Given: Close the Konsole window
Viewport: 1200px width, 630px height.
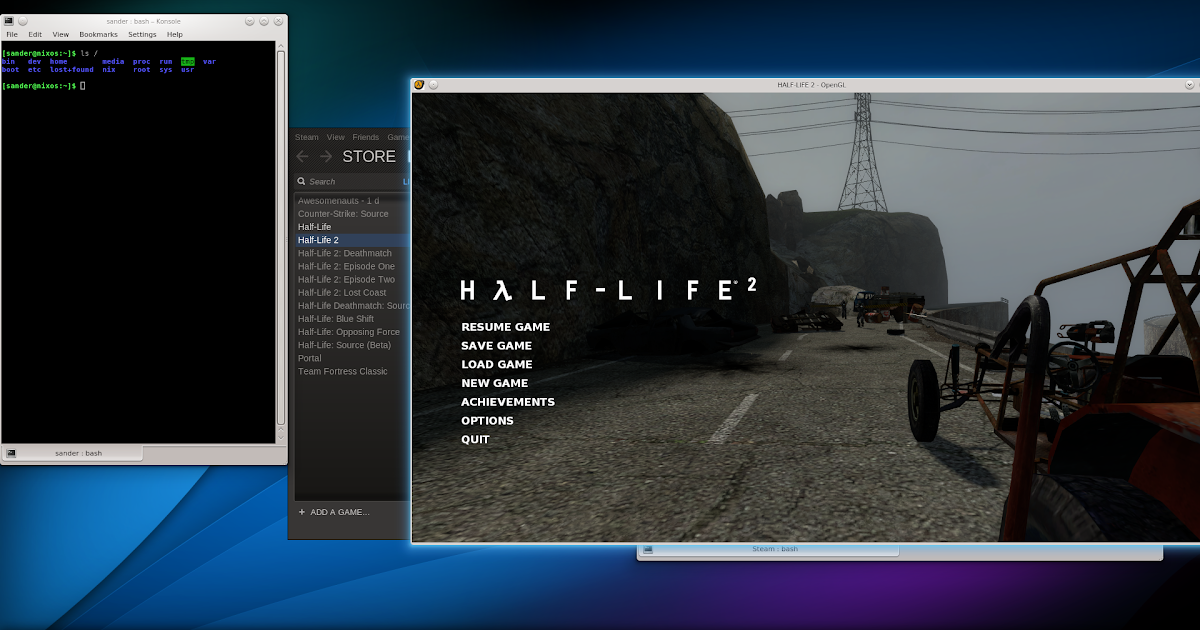Looking at the screenshot, I should (x=277, y=21).
